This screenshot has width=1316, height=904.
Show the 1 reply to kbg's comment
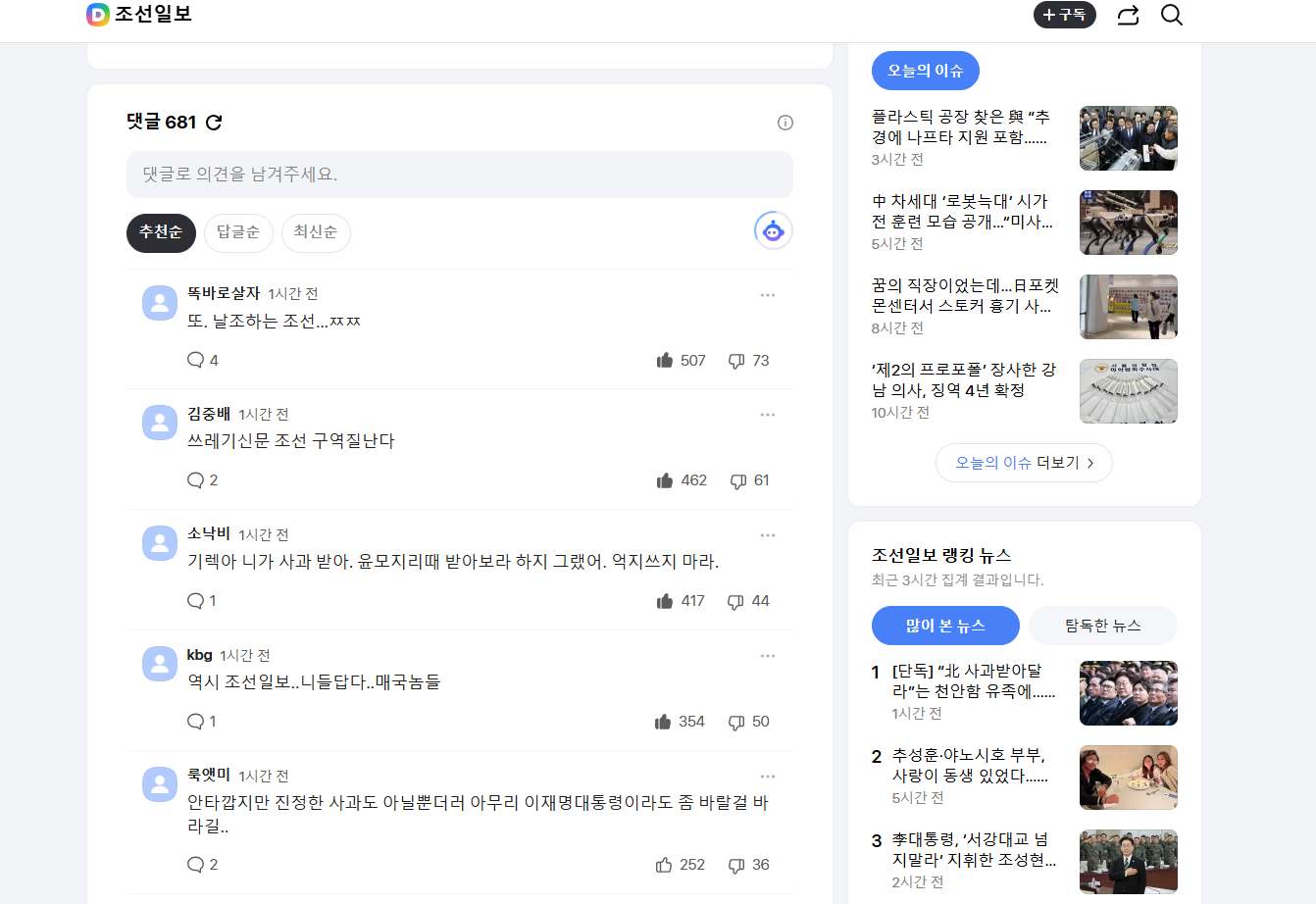(201, 721)
